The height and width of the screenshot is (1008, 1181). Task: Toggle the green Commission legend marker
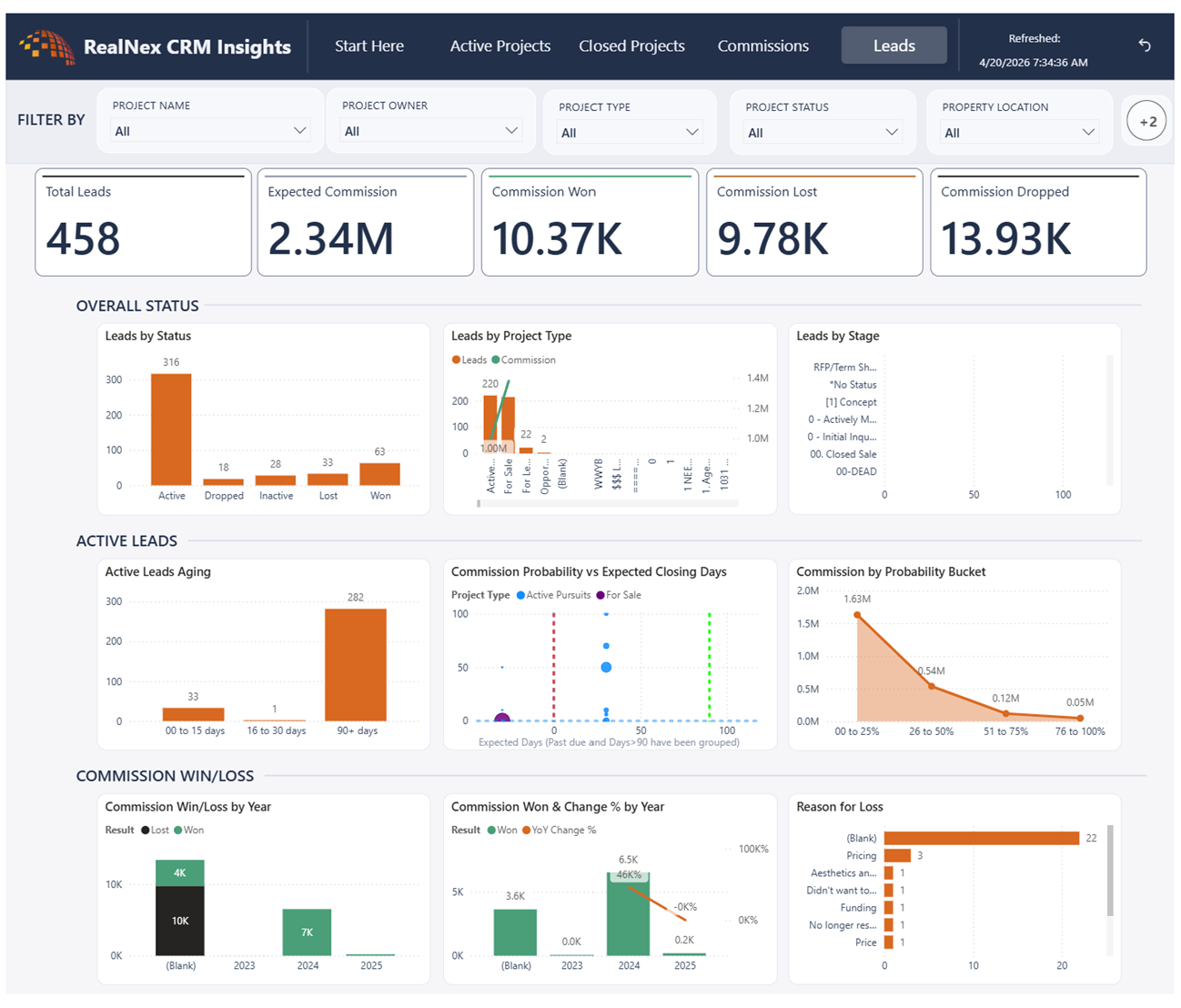[x=496, y=360]
